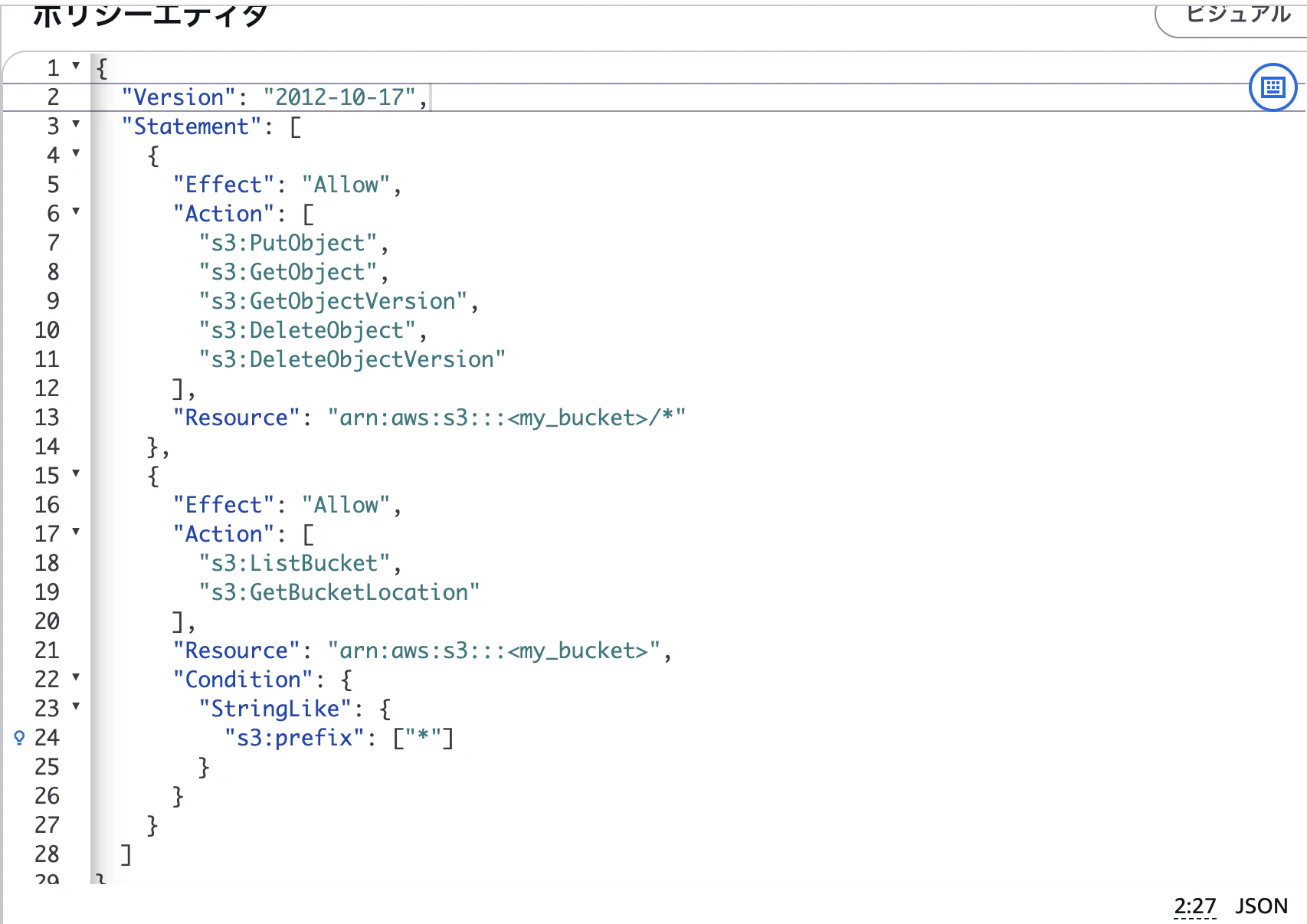
Task: Click line number 28 in the gutter
Action: coord(47,854)
